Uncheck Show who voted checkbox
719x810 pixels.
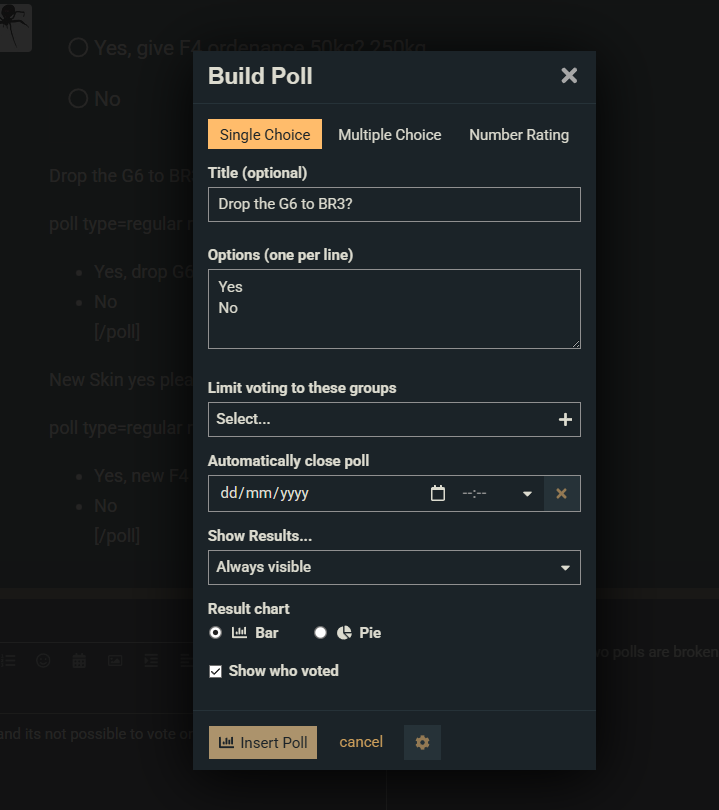tap(216, 671)
